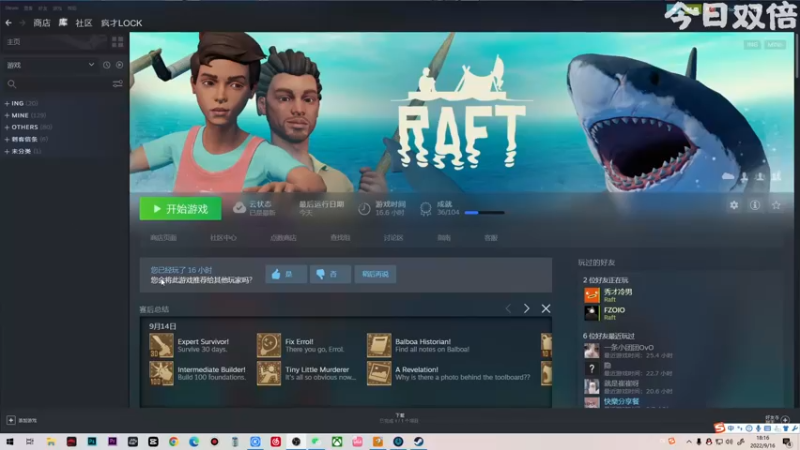800x450 pixels.
Task: Open the Windows Start menu
Action: pyautogui.click(x=9, y=441)
